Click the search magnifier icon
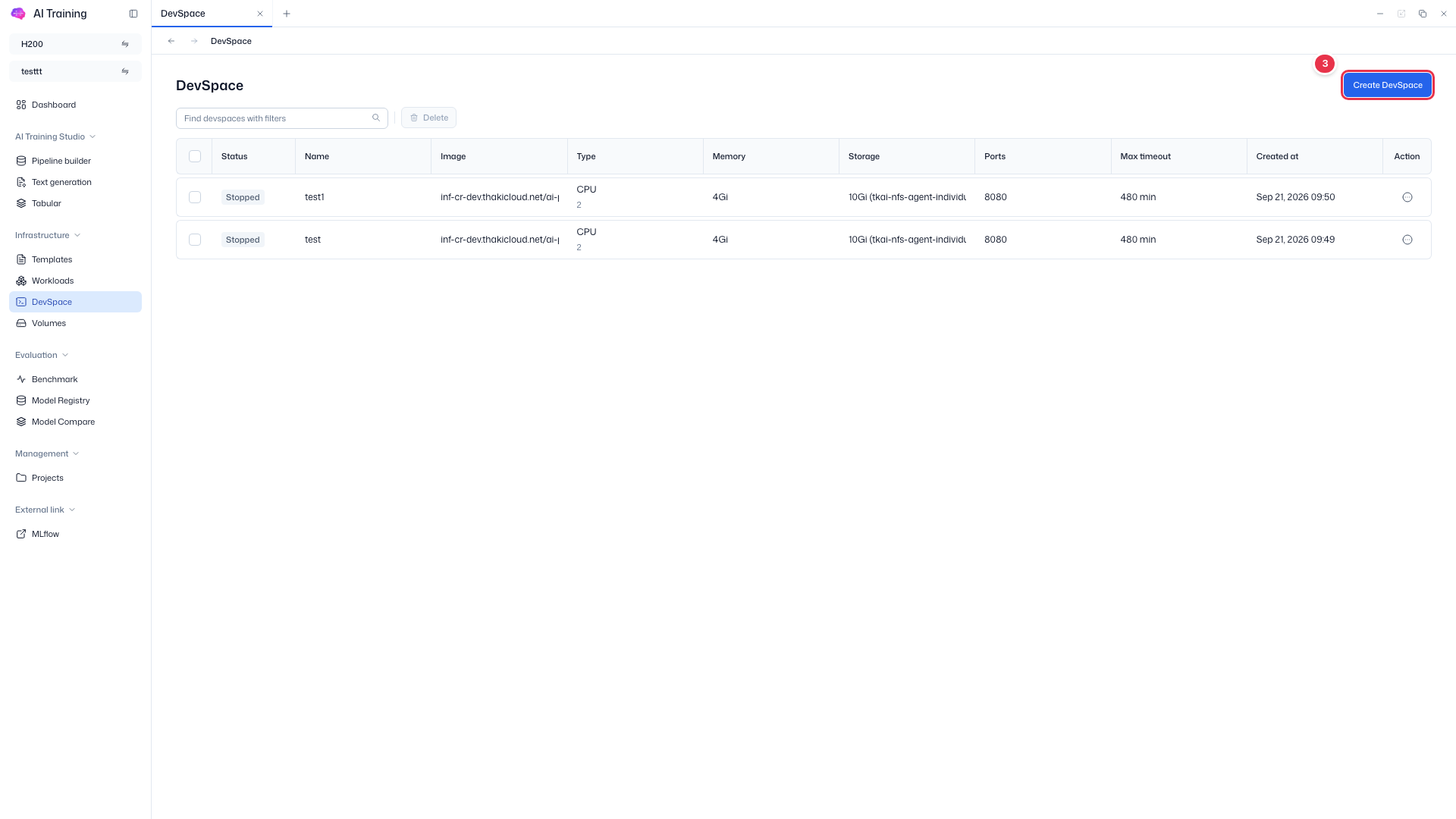Viewport: 1456px width, 819px height. click(376, 118)
